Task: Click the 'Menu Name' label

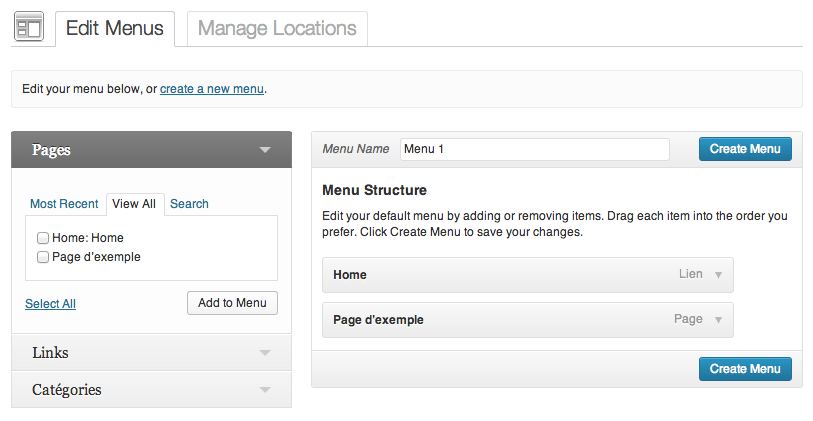Action: 356,149
